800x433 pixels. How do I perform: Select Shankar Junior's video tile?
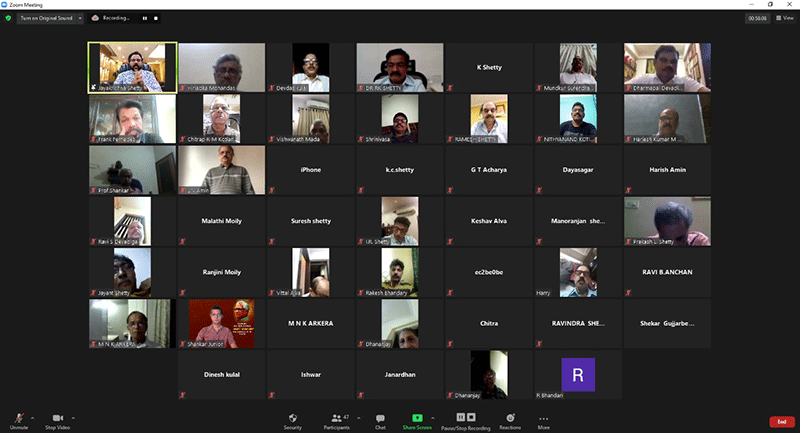pyautogui.click(x=221, y=324)
